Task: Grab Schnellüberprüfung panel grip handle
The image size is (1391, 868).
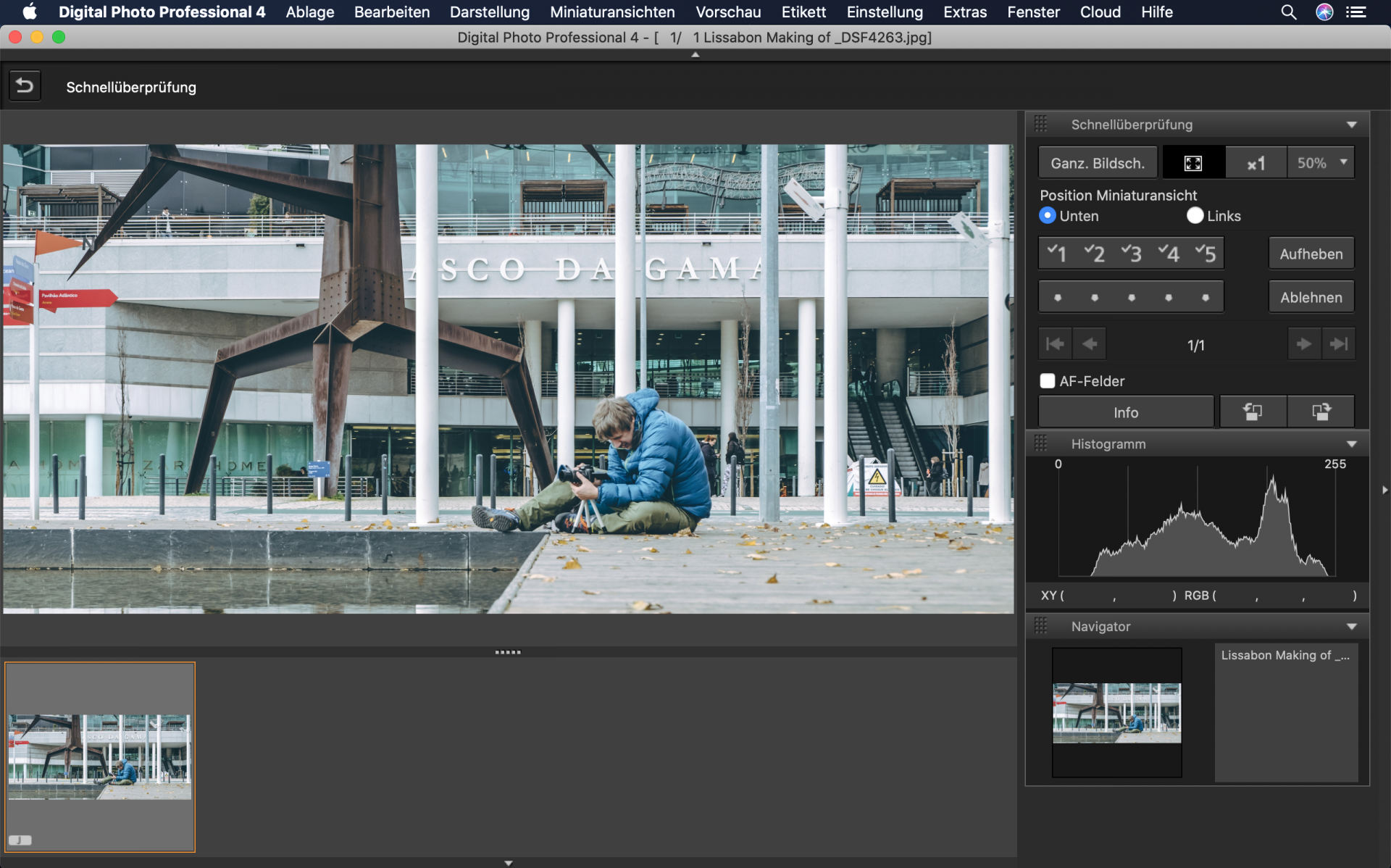Action: (1041, 124)
